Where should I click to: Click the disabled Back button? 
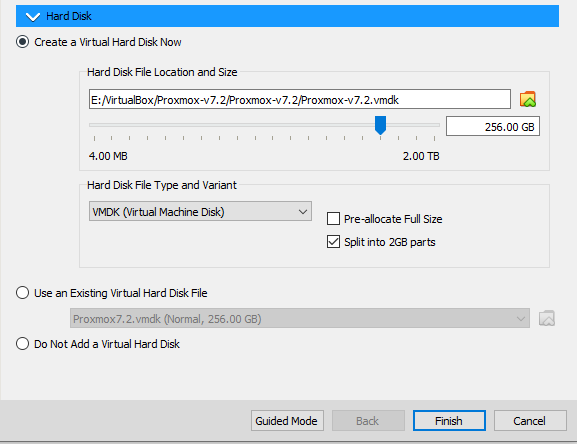coord(368,420)
